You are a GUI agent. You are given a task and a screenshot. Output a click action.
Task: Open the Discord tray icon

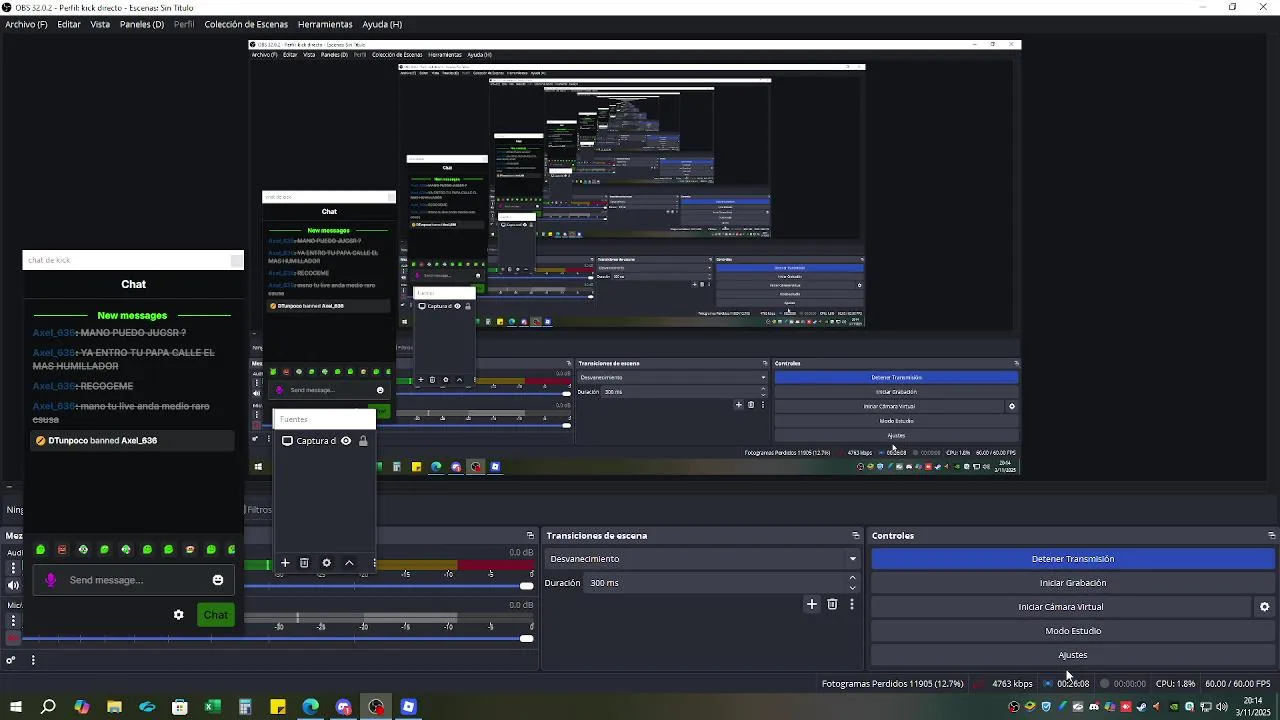pyautogui.click(x=1094, y=707)
